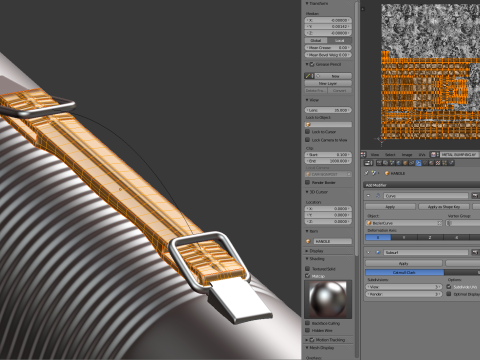The height and width of the screenshot is (360, 480).
Task: Click the Lens value slider field
Action: [x=328, y=110]
